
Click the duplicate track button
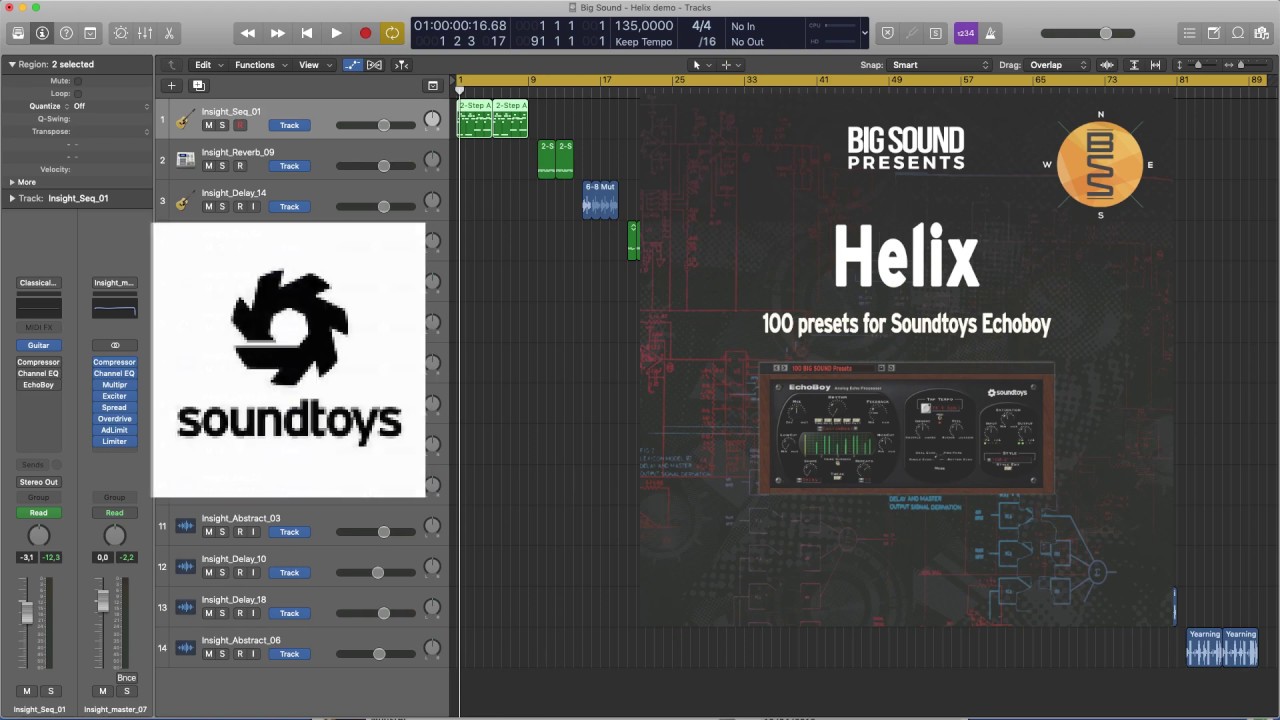198,86
